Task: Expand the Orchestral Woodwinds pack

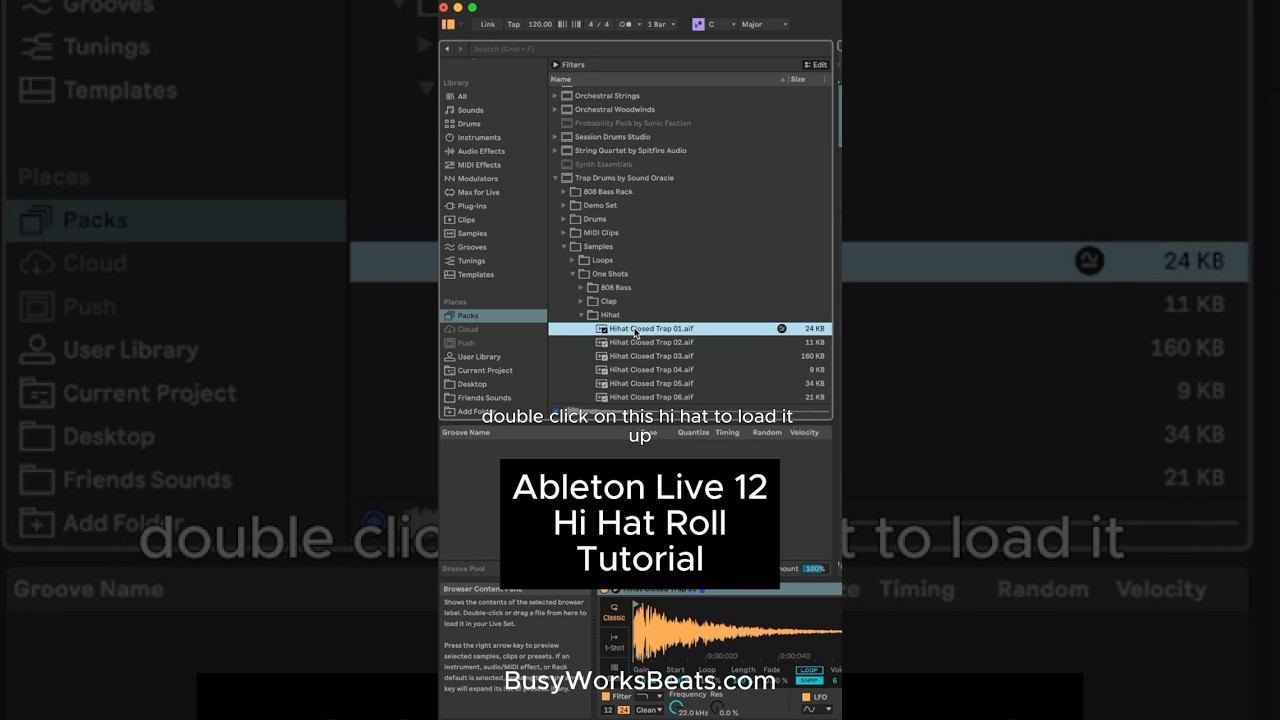Action: click(x=555, y=110)
